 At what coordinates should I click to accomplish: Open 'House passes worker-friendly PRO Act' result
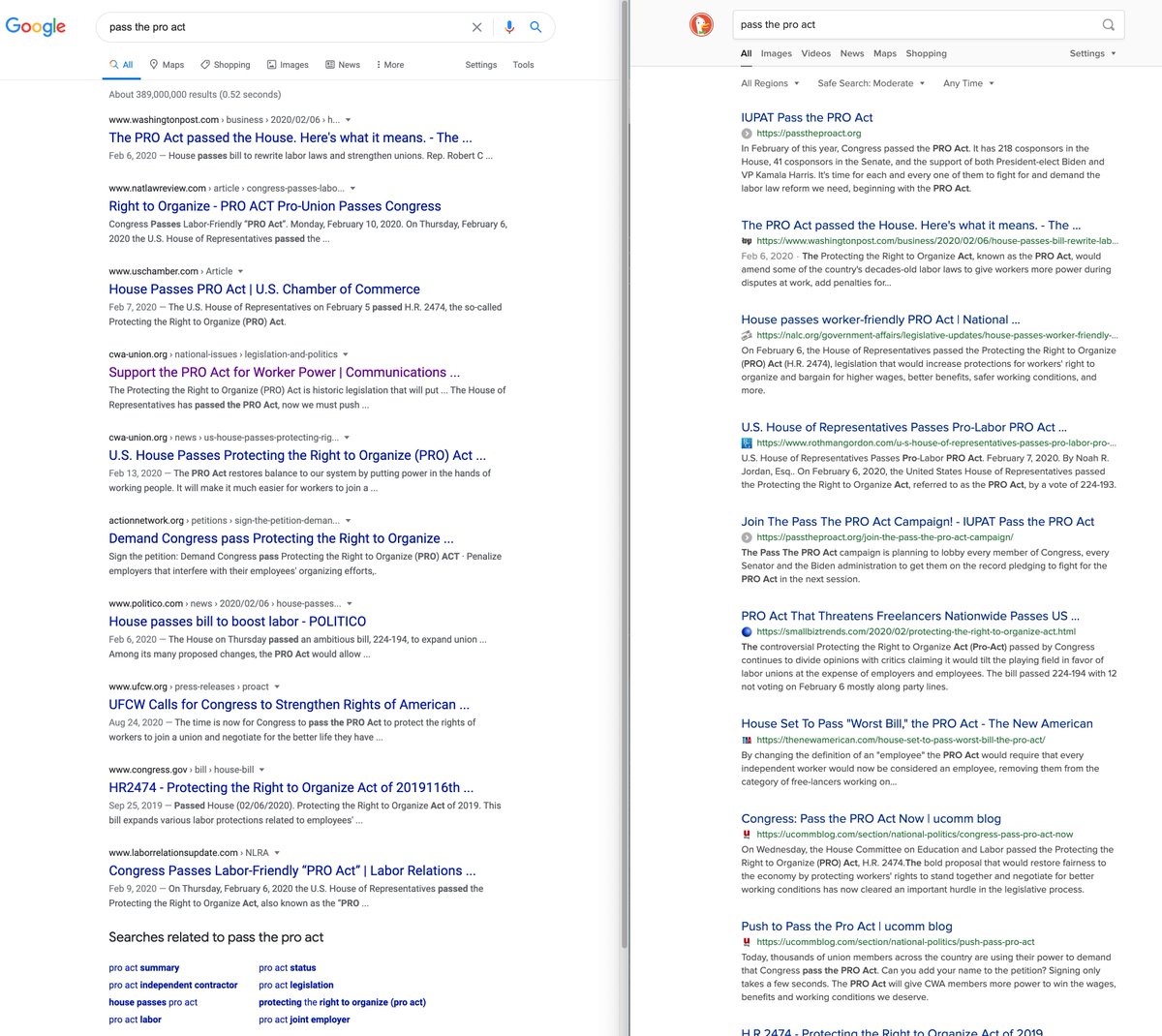(881, 320)
